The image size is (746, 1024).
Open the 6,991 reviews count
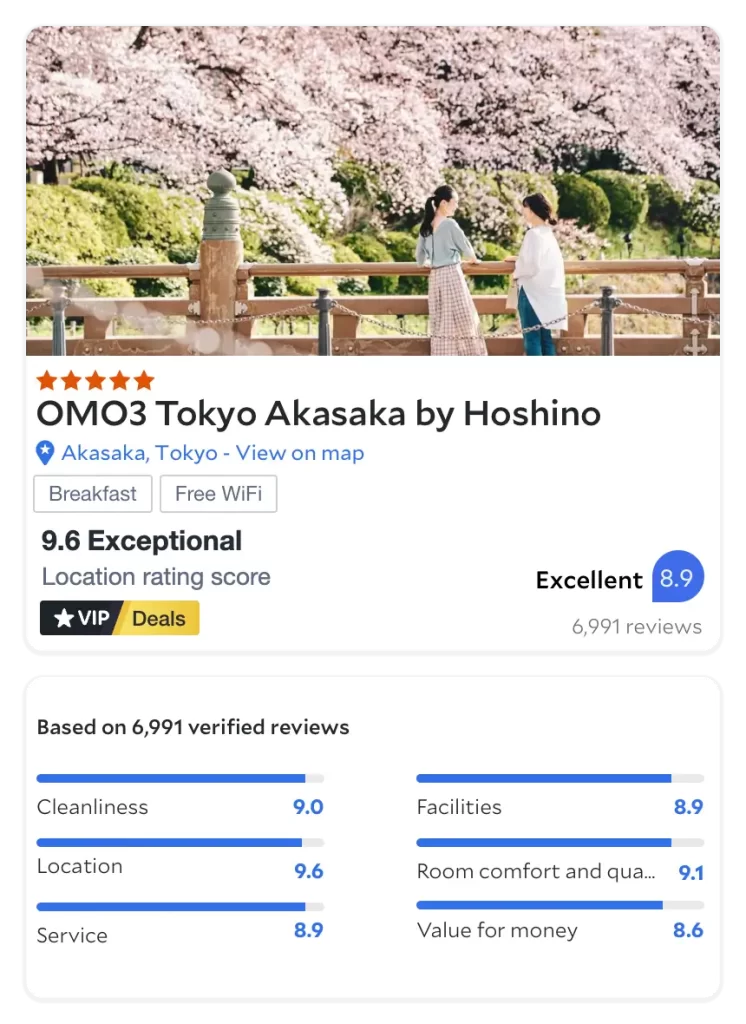(x=636, y=627)
